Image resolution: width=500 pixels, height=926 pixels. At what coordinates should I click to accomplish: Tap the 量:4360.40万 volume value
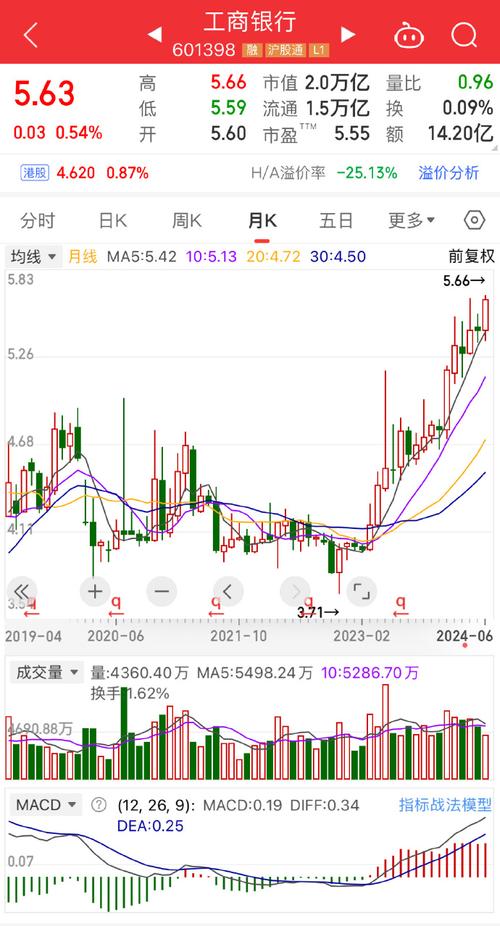[x=140, y=672]
